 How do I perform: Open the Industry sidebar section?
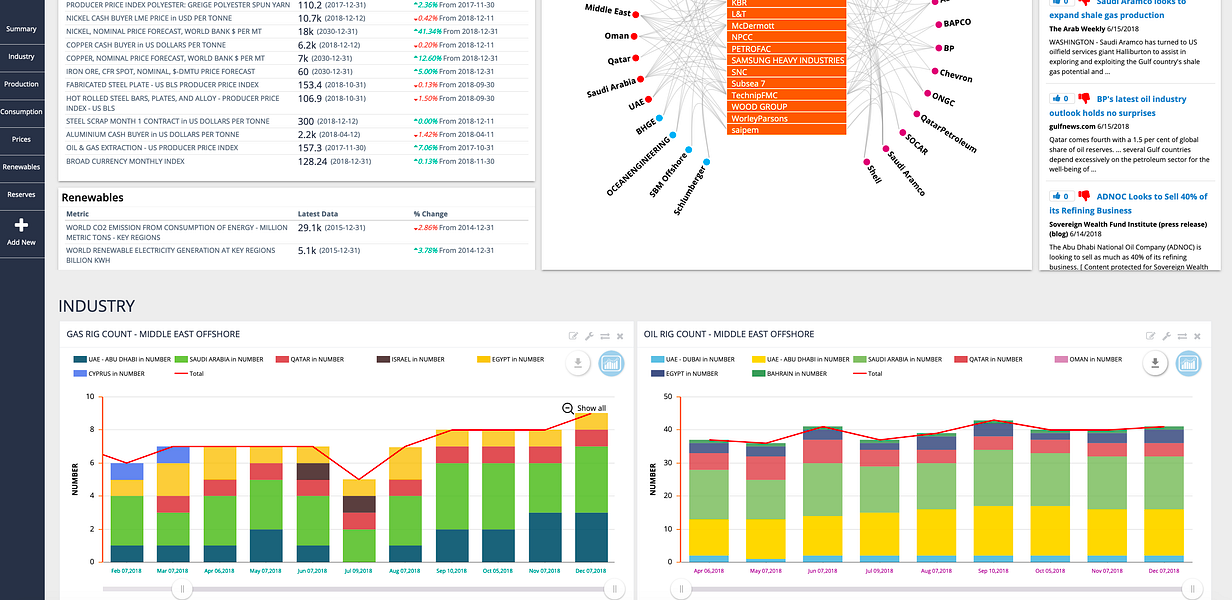(21, 57)
